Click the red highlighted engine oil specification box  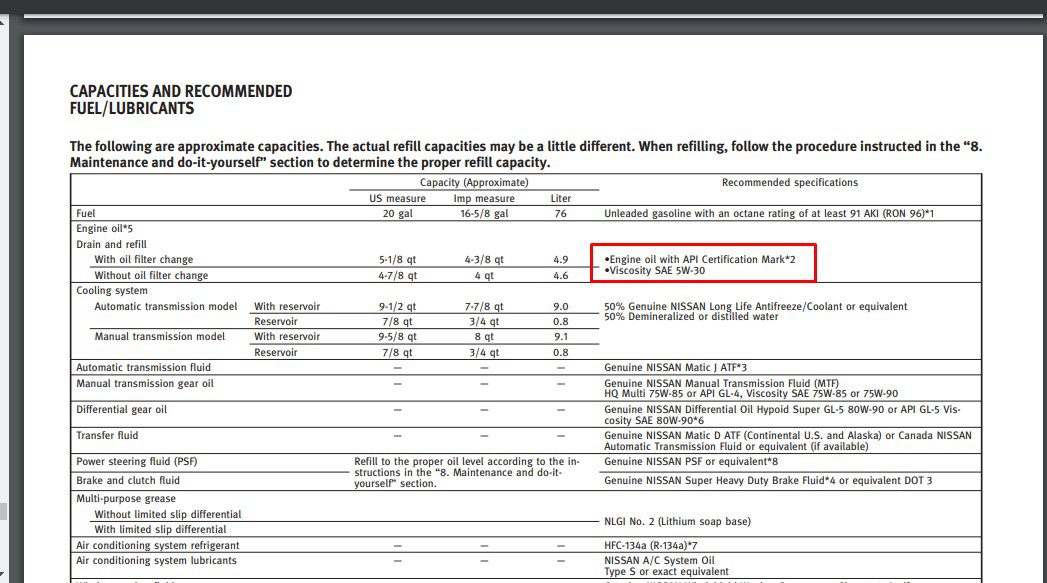pos(703,264)
